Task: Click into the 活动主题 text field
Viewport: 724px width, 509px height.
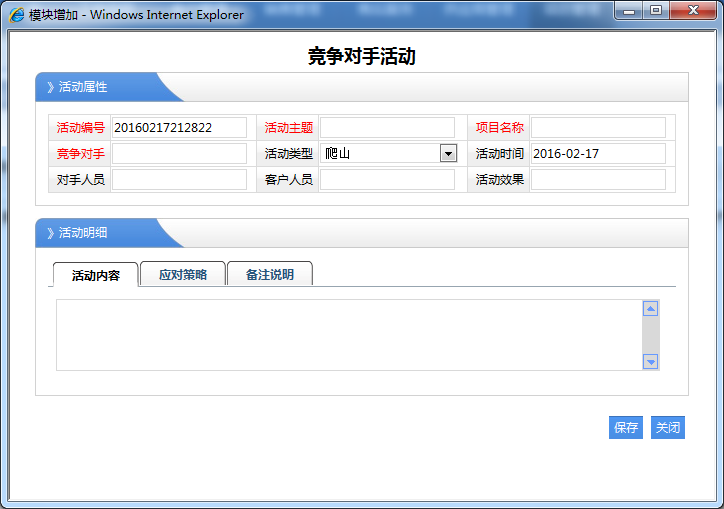Action: (x=387, y=127)
